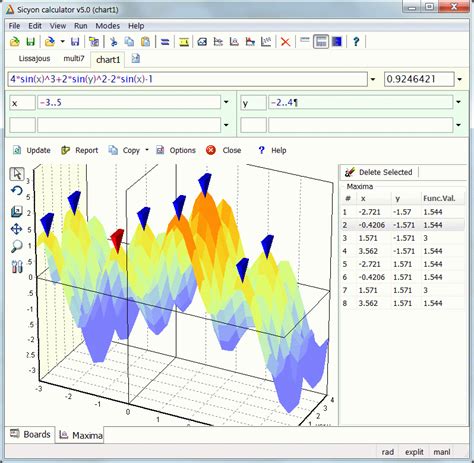This screenshot has width=474, height=463.
Task: Click the multi-window boards toolbar icon
Action: pos(94,42)
